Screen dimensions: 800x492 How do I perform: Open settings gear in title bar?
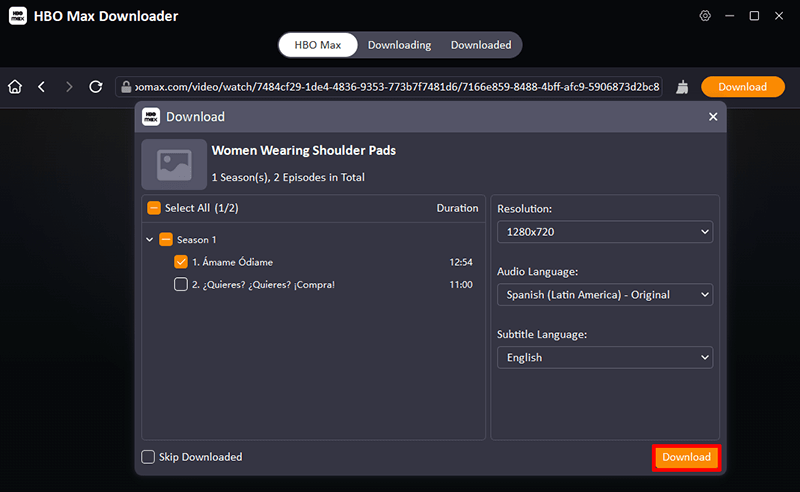[x=705, y=16]
